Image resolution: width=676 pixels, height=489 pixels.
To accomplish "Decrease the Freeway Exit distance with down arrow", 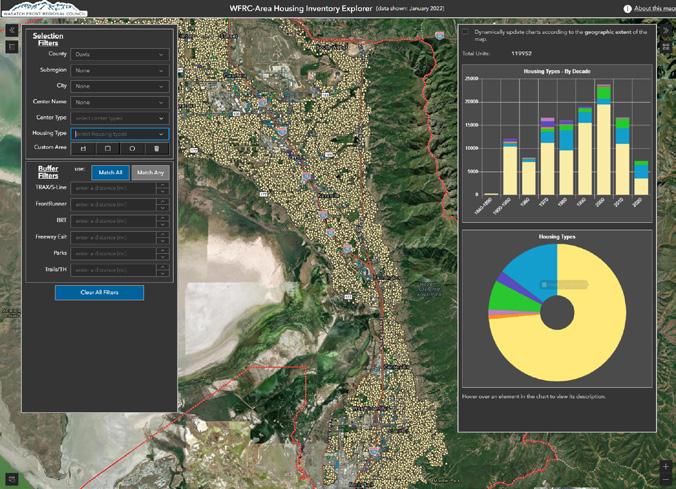I will [x=163, y=241].
